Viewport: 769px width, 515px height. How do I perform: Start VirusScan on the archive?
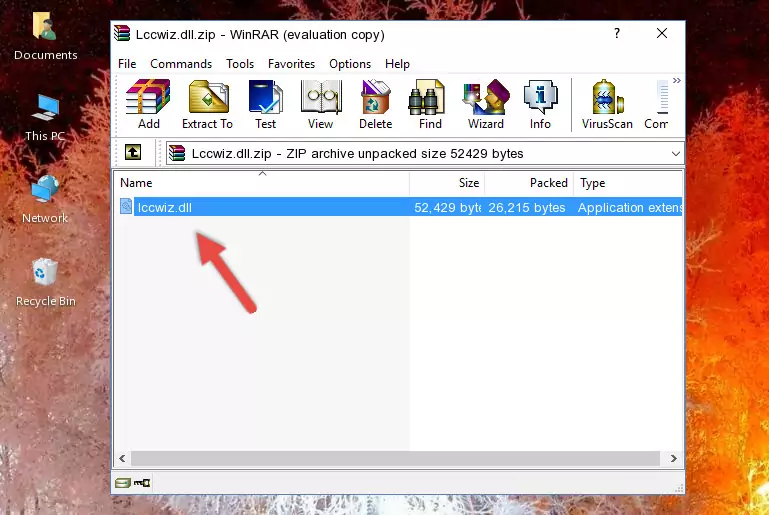[607, 104]
